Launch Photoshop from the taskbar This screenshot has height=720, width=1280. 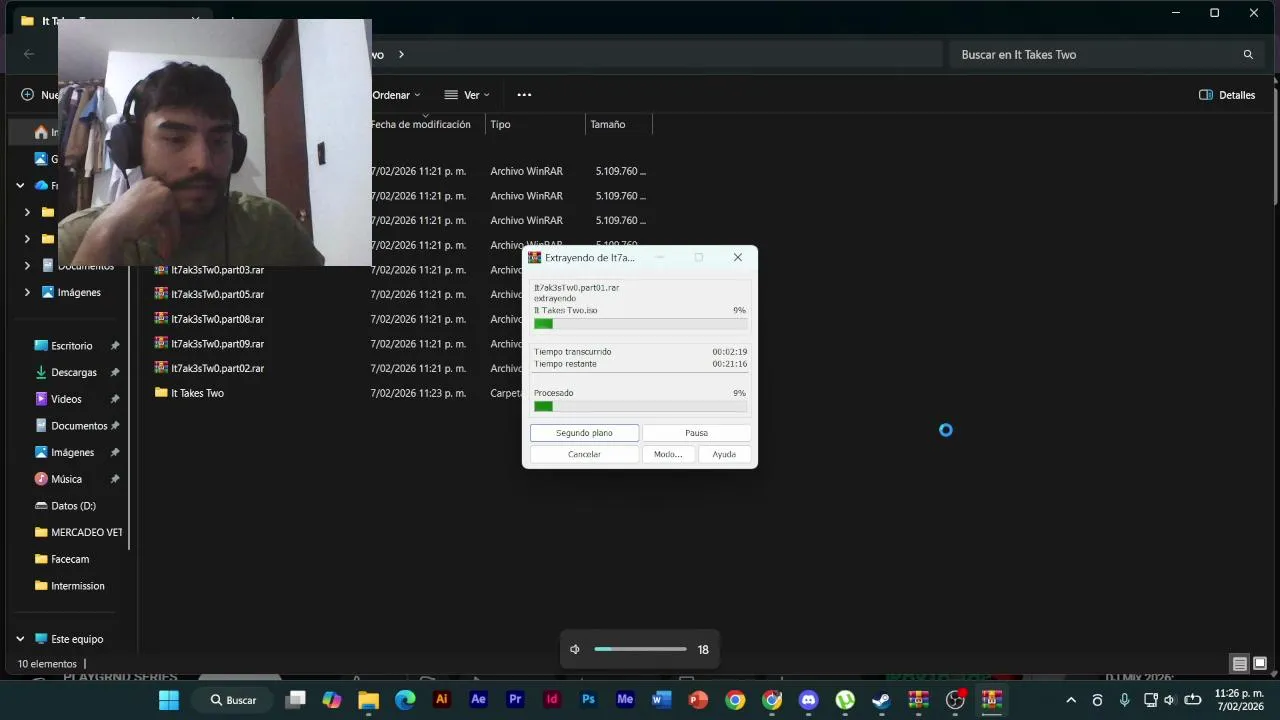[588, 700]
